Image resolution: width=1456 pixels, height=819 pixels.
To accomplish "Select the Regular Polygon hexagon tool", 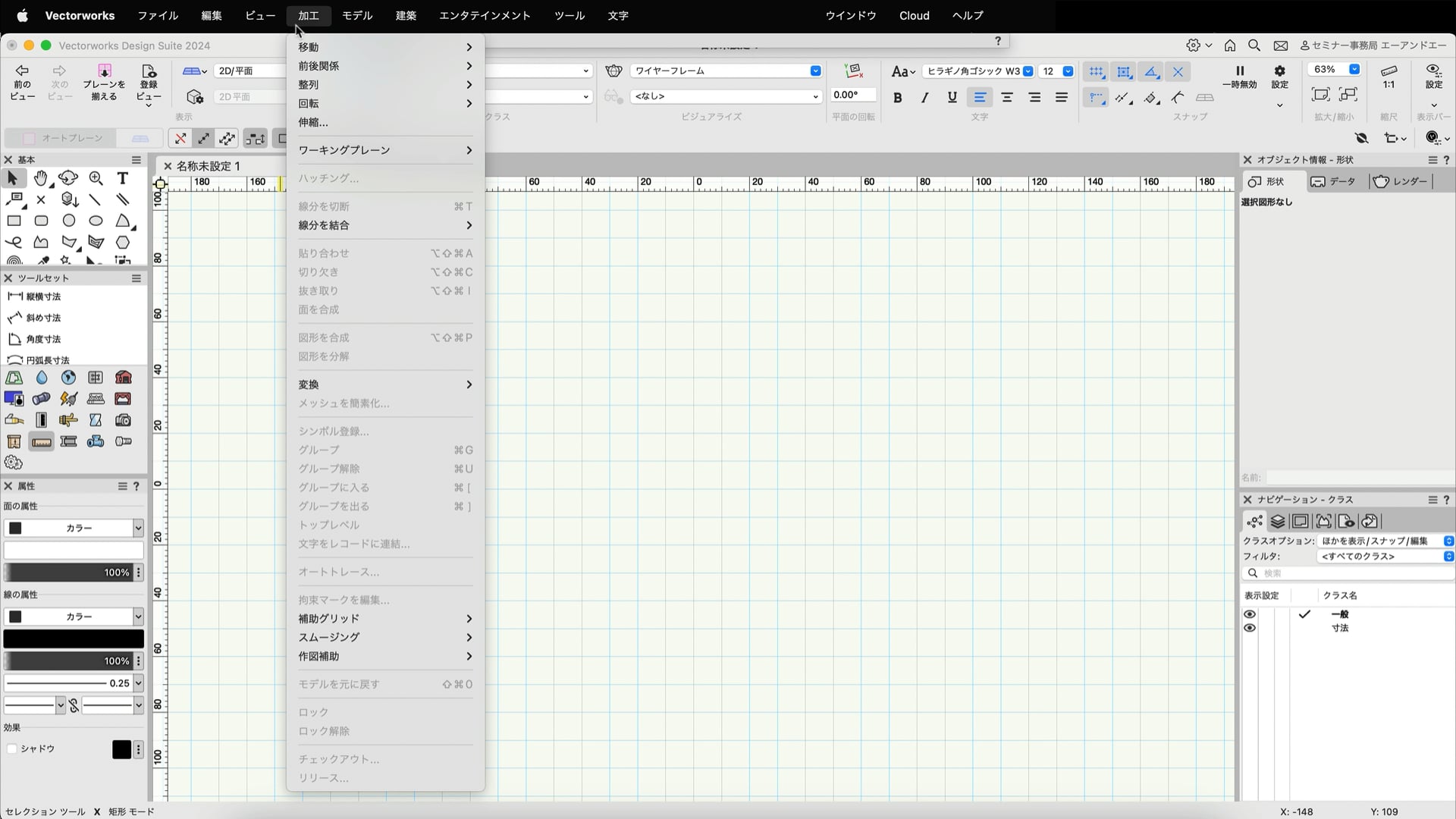I will pos(123,242).
